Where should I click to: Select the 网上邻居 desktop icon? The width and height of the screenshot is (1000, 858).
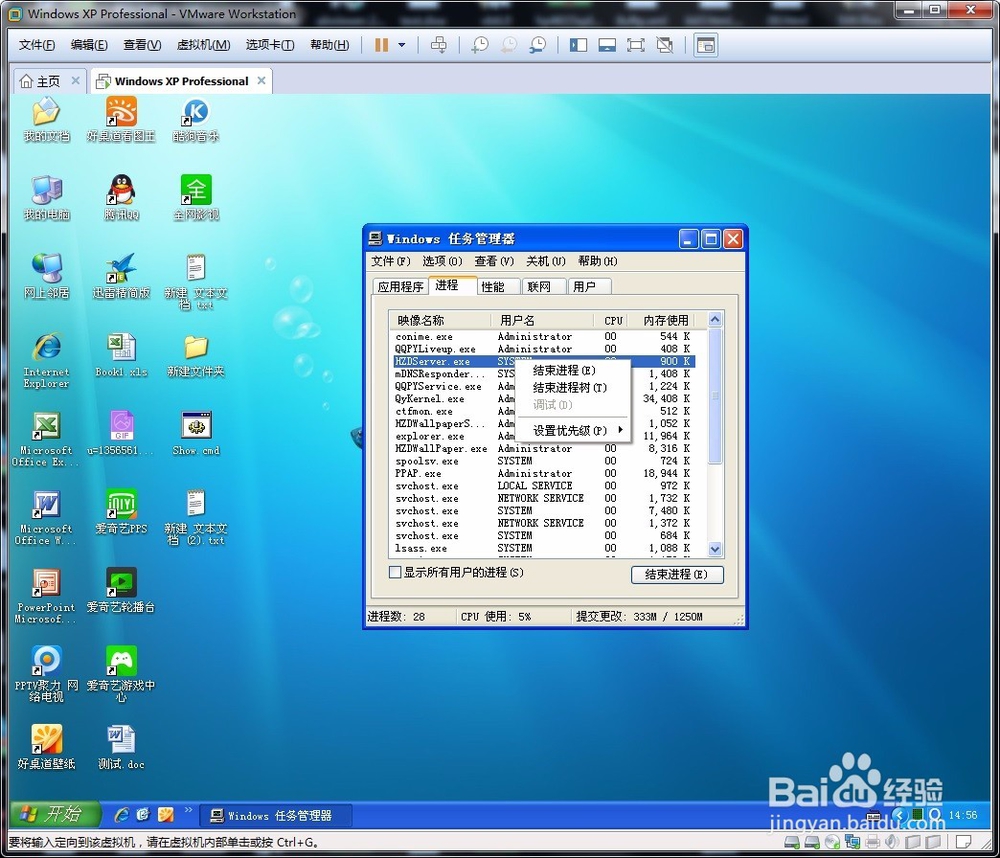47,276
